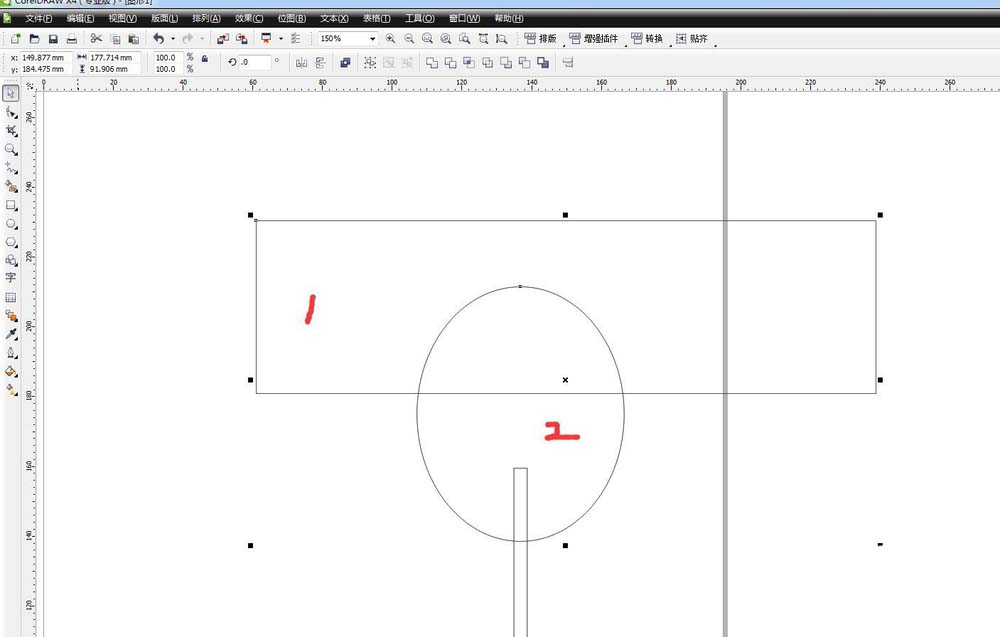1000x637 pixels.
Task: Toggle the lock ratio padlock
Action: pyautogui.click(x=205, y=59)
